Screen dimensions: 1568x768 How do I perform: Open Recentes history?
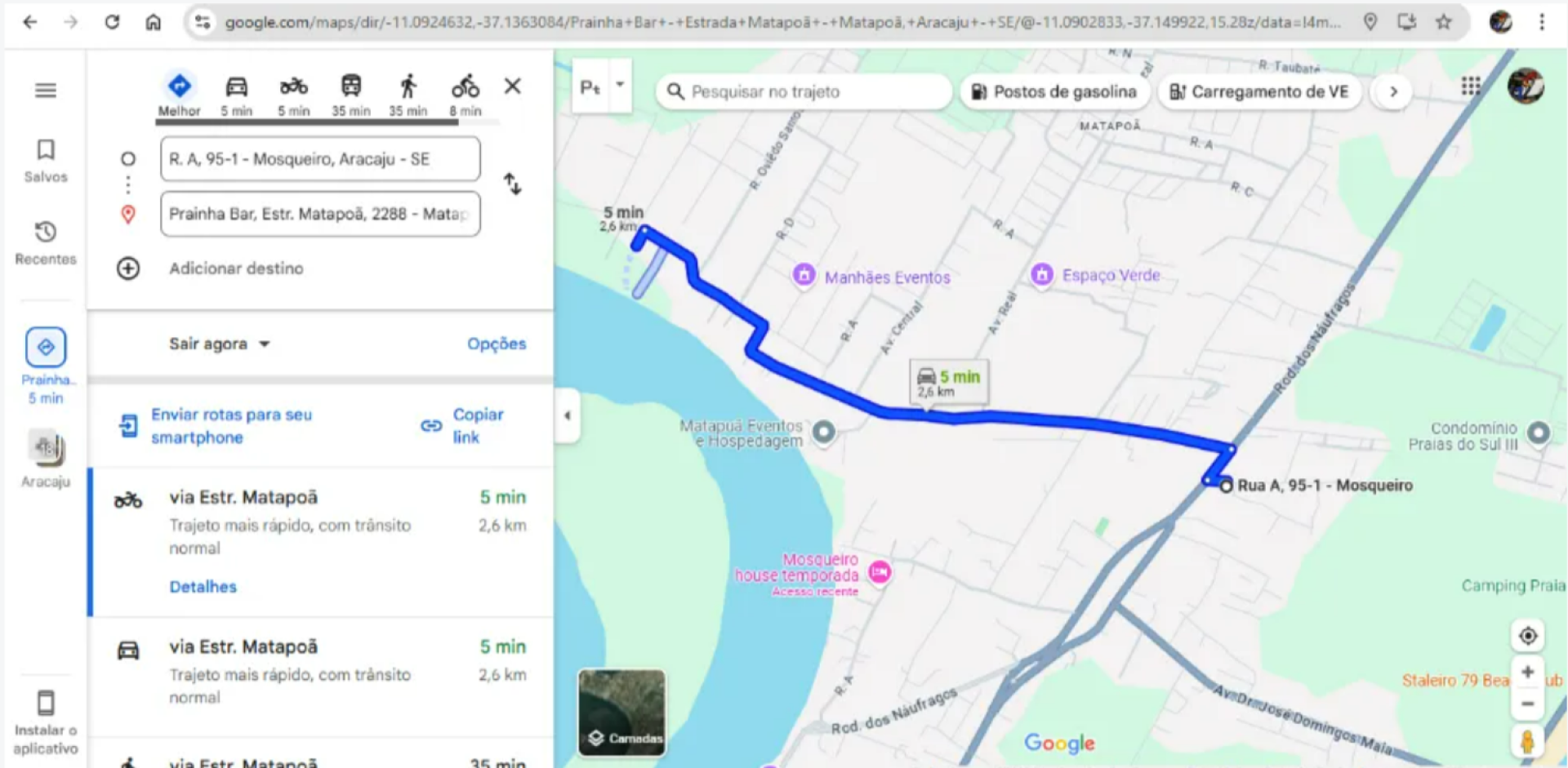coord(46,242)
